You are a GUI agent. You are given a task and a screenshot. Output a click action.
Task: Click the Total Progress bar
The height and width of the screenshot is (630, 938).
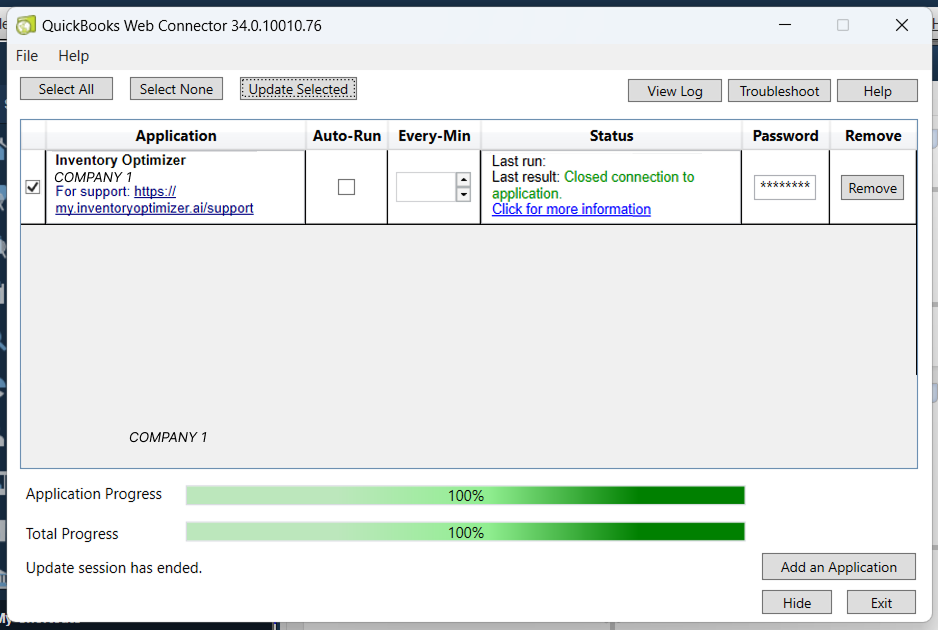[x=465, y=532]
